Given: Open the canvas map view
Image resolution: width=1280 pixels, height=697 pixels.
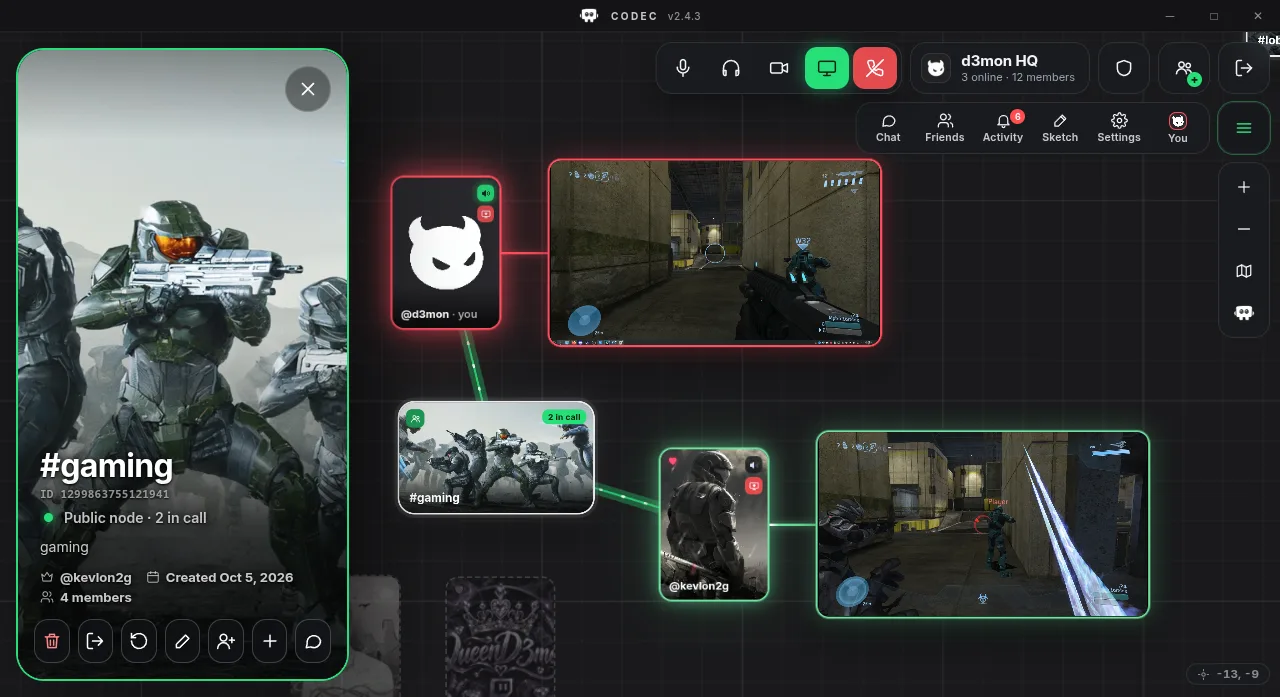Looking at the screenshot, I should tap(1244, 271).
